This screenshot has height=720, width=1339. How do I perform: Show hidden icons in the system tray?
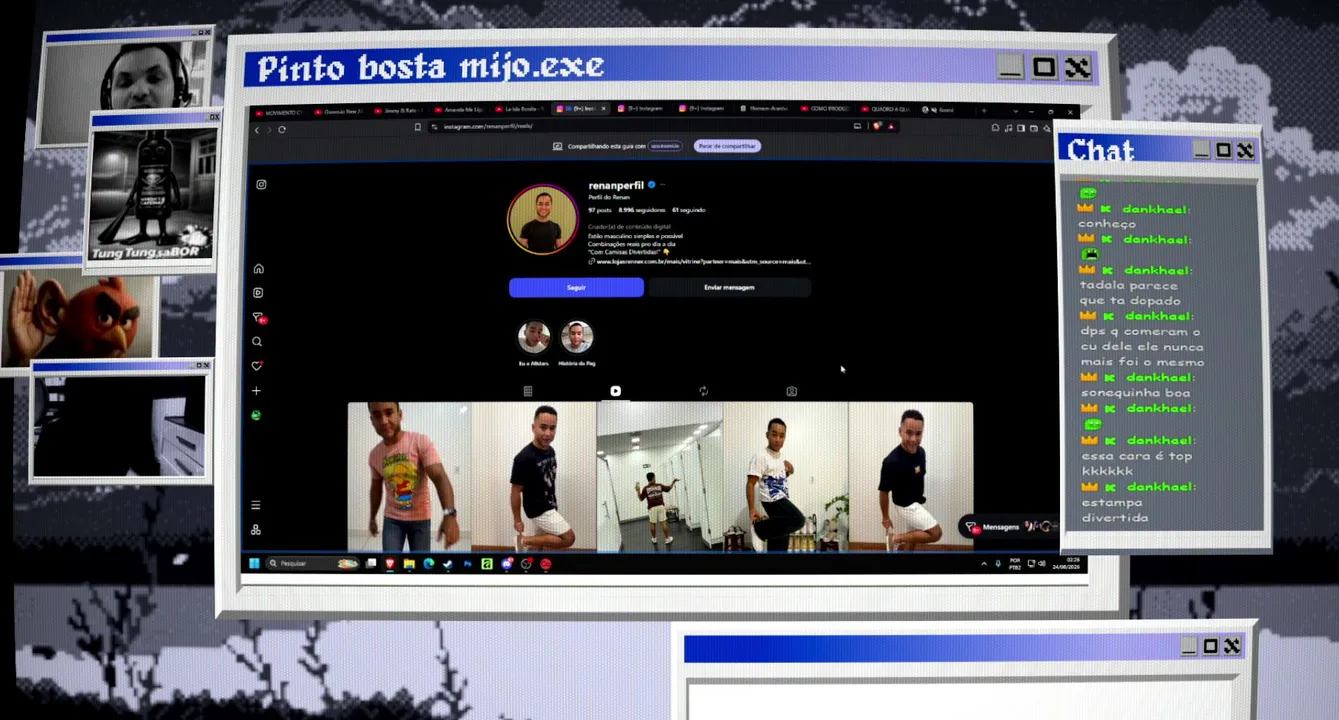pos(983,564)
